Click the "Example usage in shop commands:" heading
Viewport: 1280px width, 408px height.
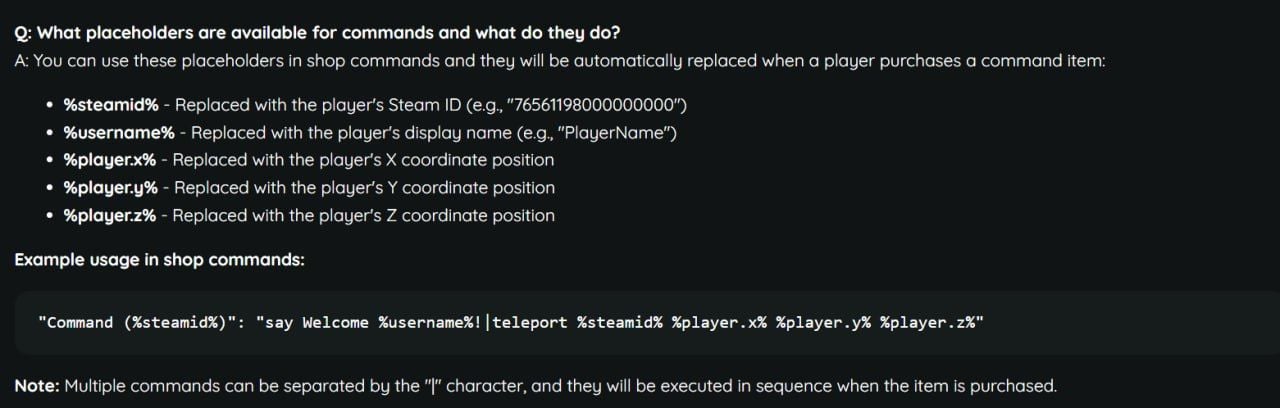[159, 260]
